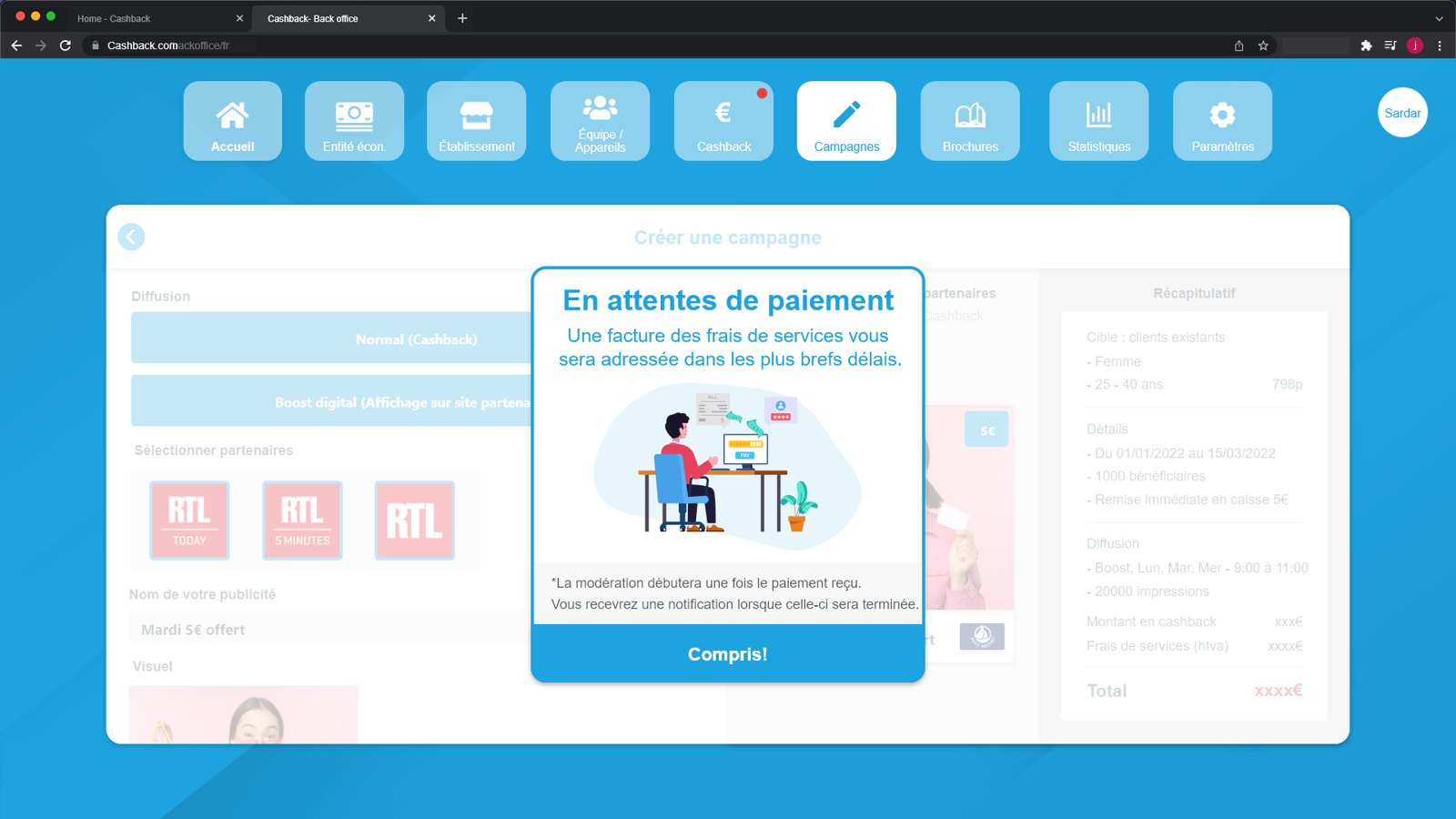The image size is (1456, 819).
Task: Click the Sardar profile avatar
Action: 1402,113
